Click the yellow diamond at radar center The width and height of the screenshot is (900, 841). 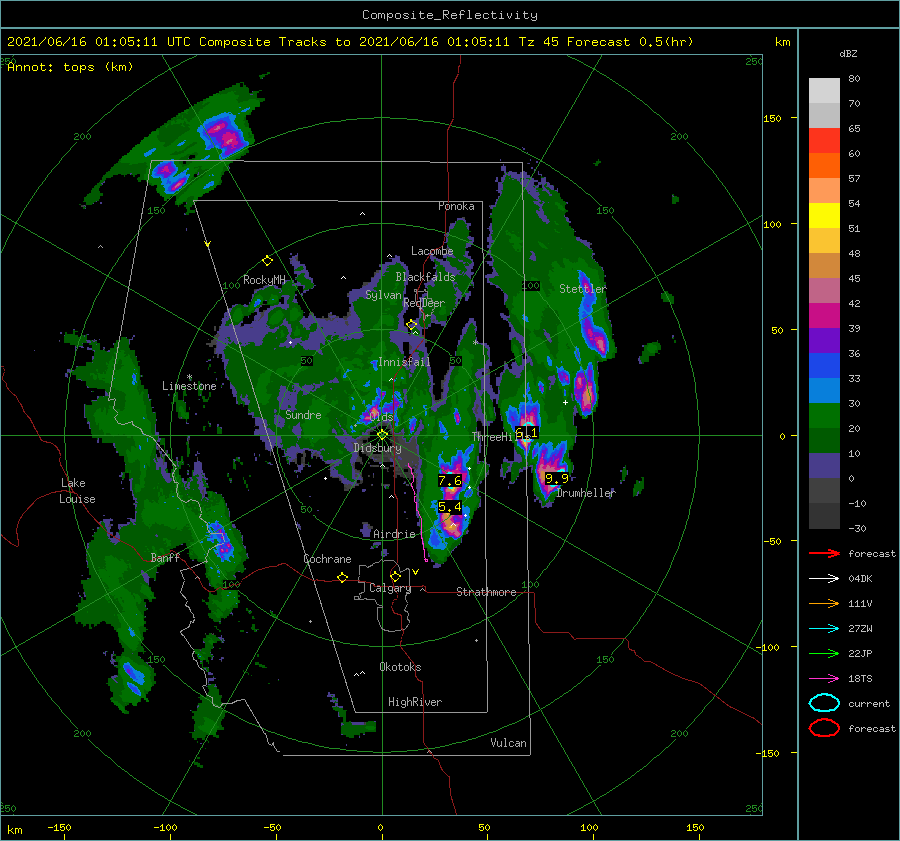pyautogui.click(x=382, y=435)
